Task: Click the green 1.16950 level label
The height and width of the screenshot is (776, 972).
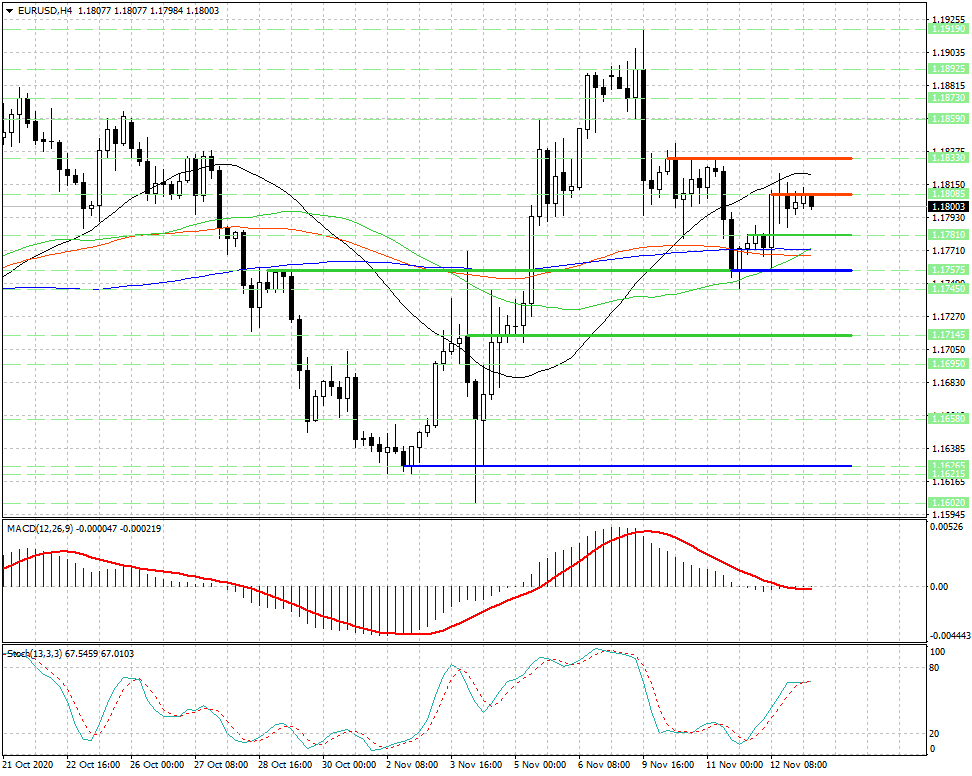Action: tap(948, 364)
